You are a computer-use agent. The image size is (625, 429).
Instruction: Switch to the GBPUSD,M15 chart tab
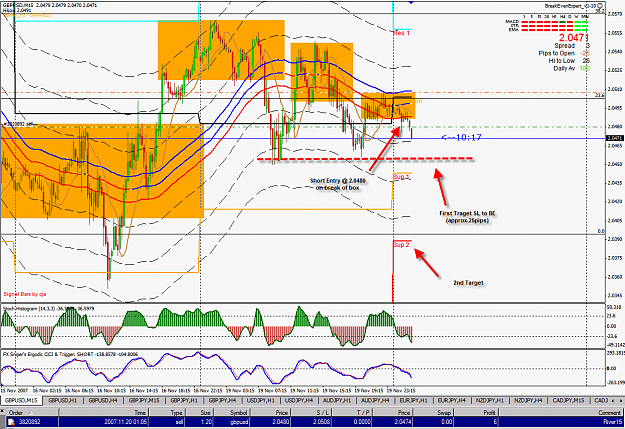(x=22, y=400)
